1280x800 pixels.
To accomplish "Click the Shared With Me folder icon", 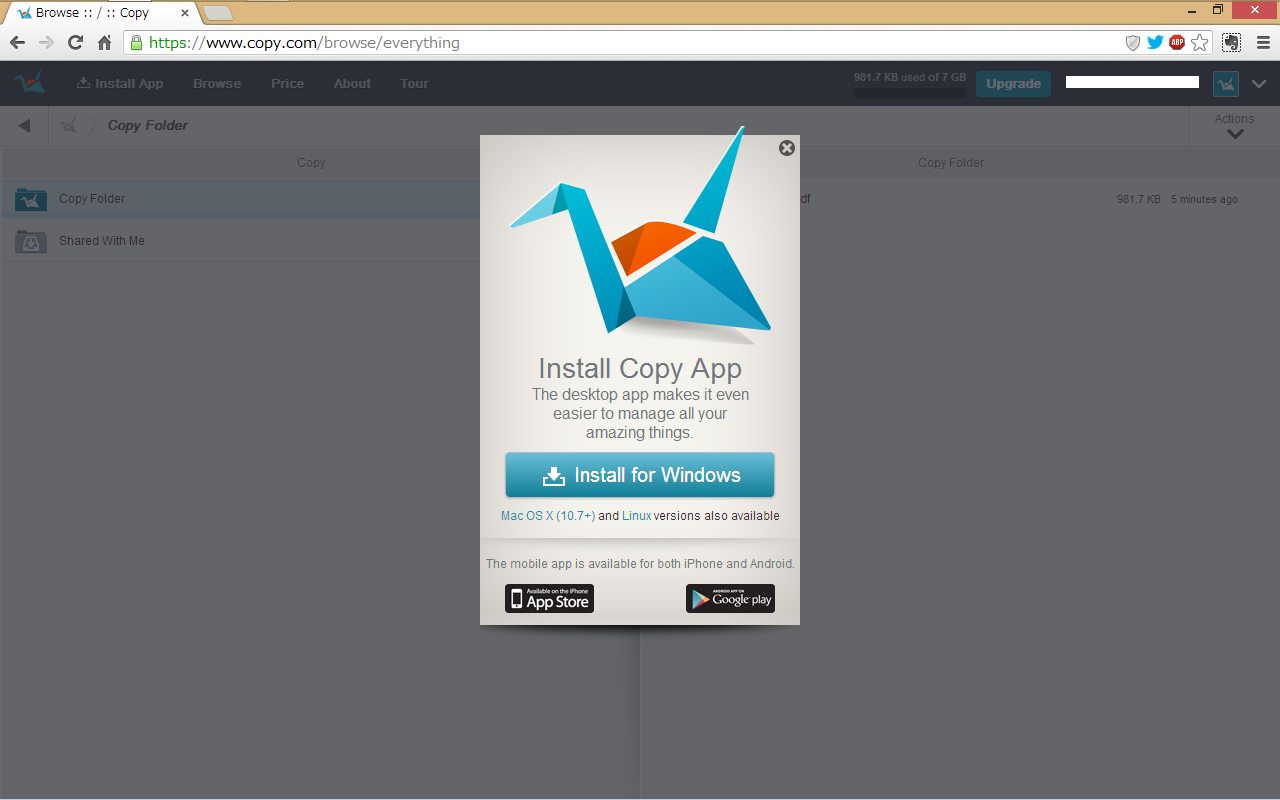I will pyautogui.click(x=31, y=241).
